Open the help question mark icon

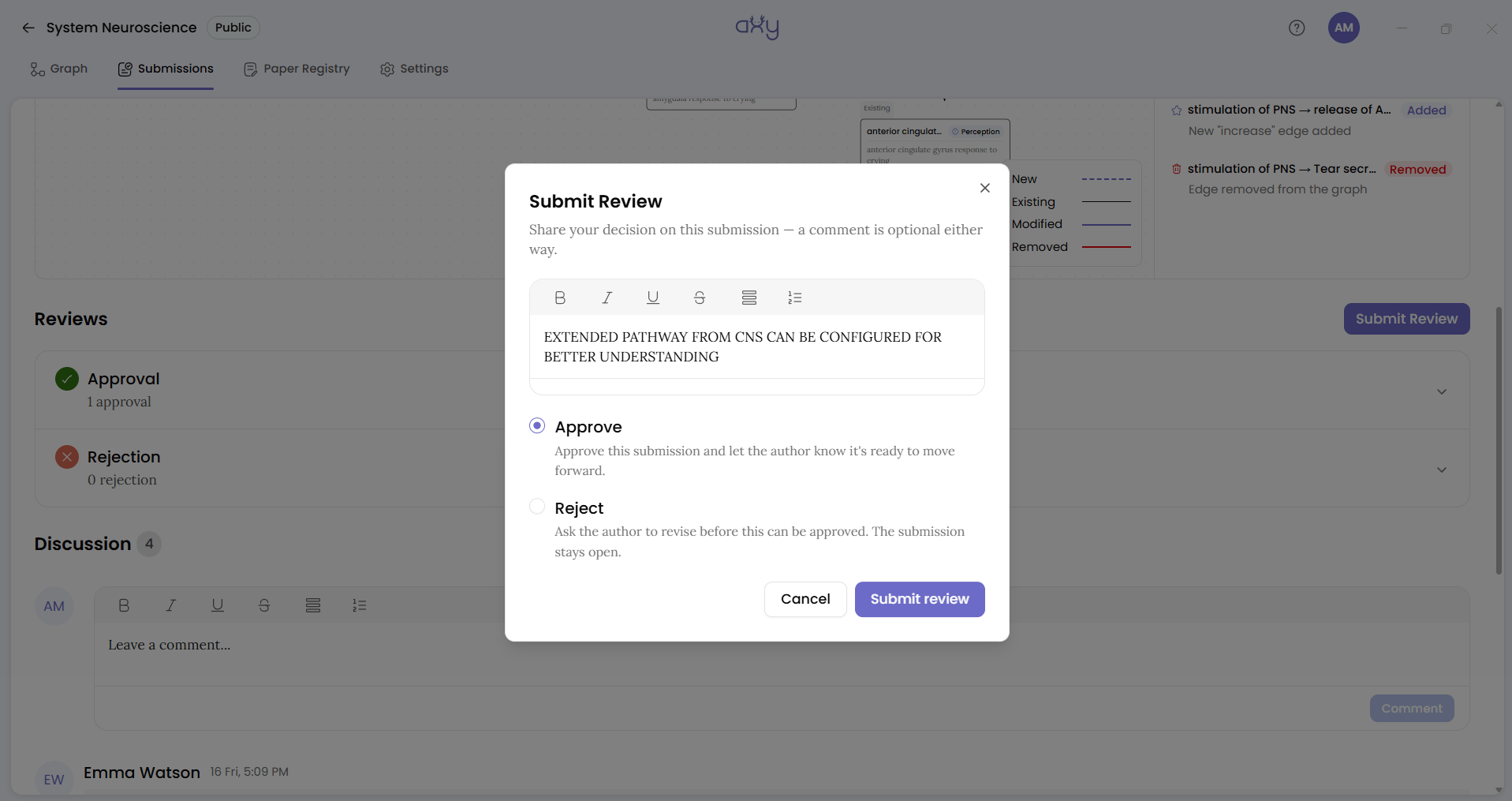click(x=1297, y=28)
